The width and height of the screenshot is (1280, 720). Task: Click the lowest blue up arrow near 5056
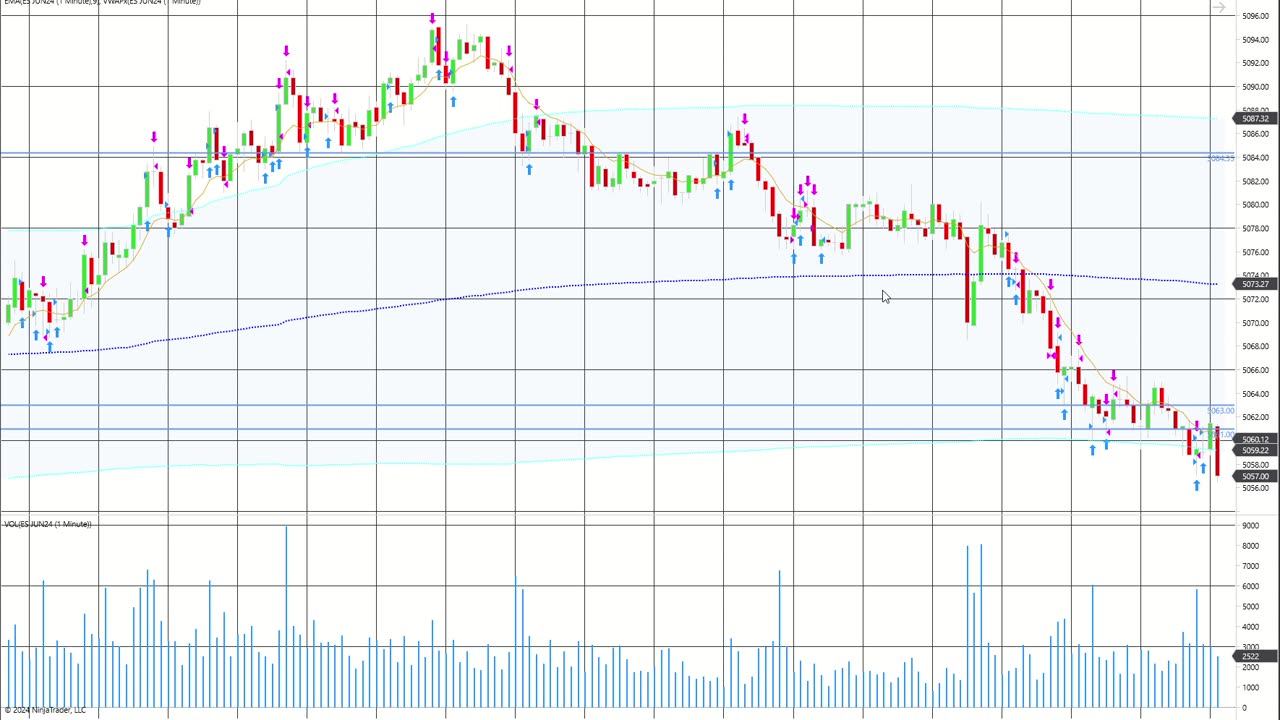(1196, 485)
